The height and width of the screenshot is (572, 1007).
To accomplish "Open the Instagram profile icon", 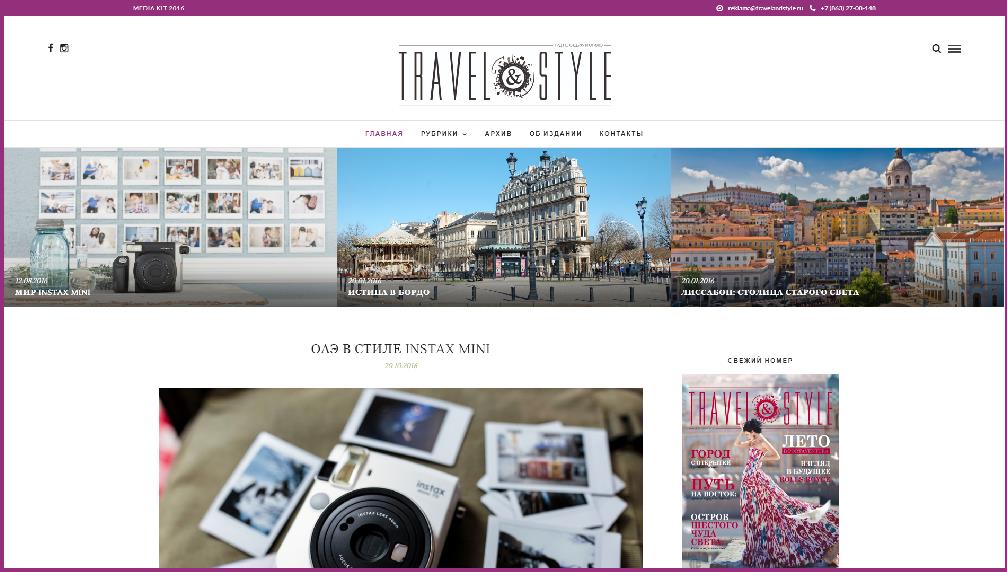I will [x=65, y=48].
